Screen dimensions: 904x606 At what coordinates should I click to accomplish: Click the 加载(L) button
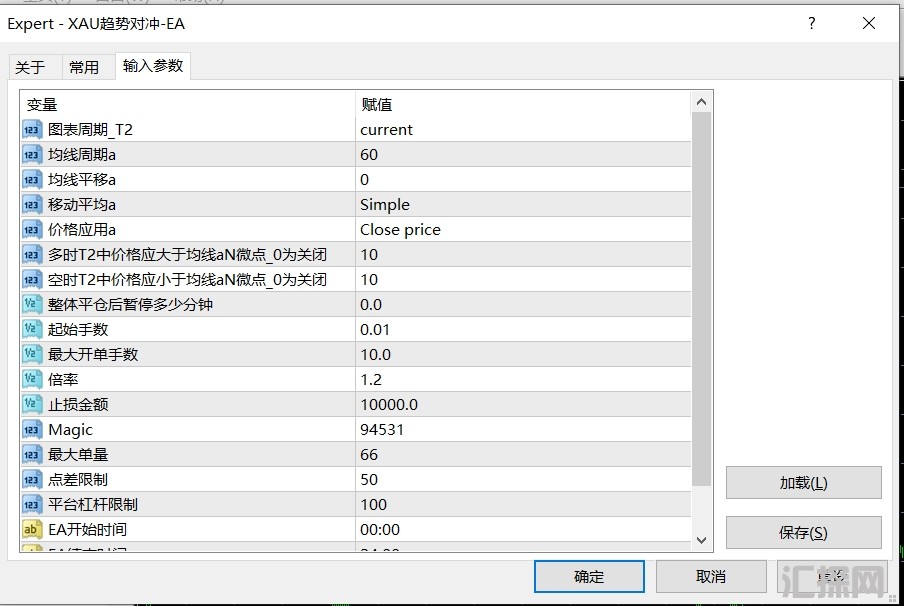(803, 483)
